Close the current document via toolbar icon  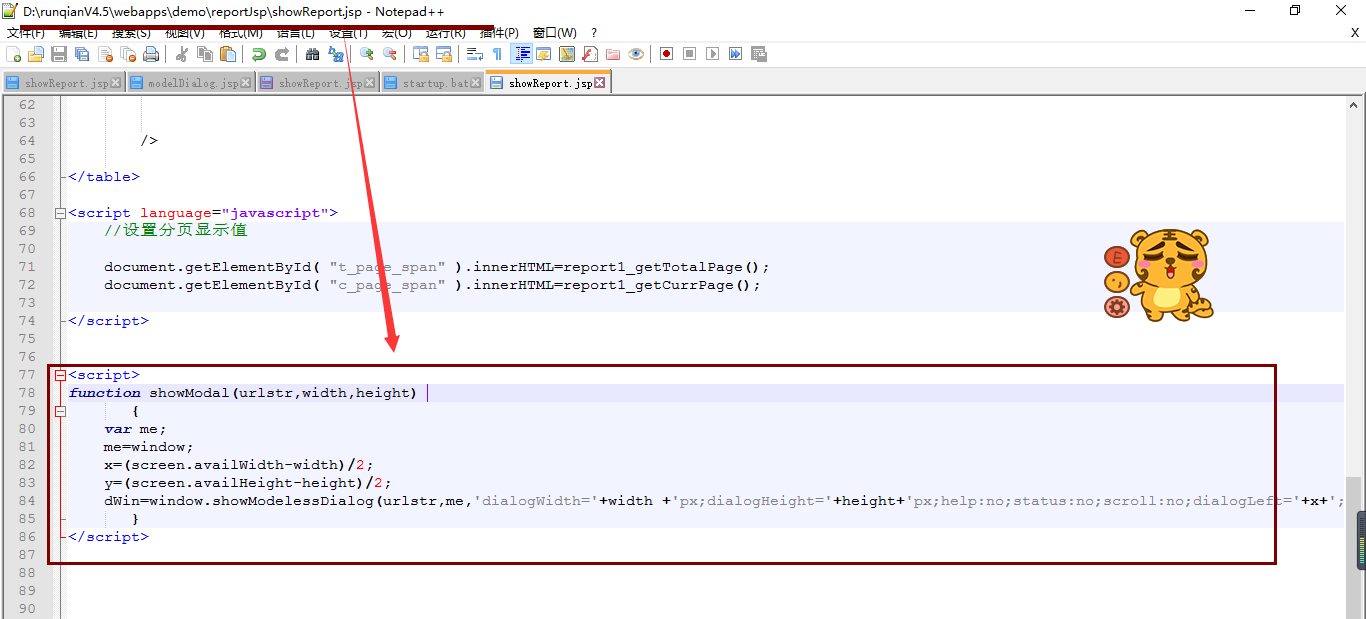point(105,54)
